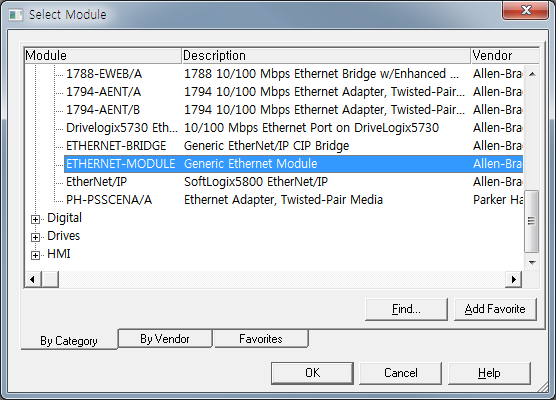This screenshot has height=400, width=556.
Task: Expand the Digital category tree node
Action: click(35, 220)
